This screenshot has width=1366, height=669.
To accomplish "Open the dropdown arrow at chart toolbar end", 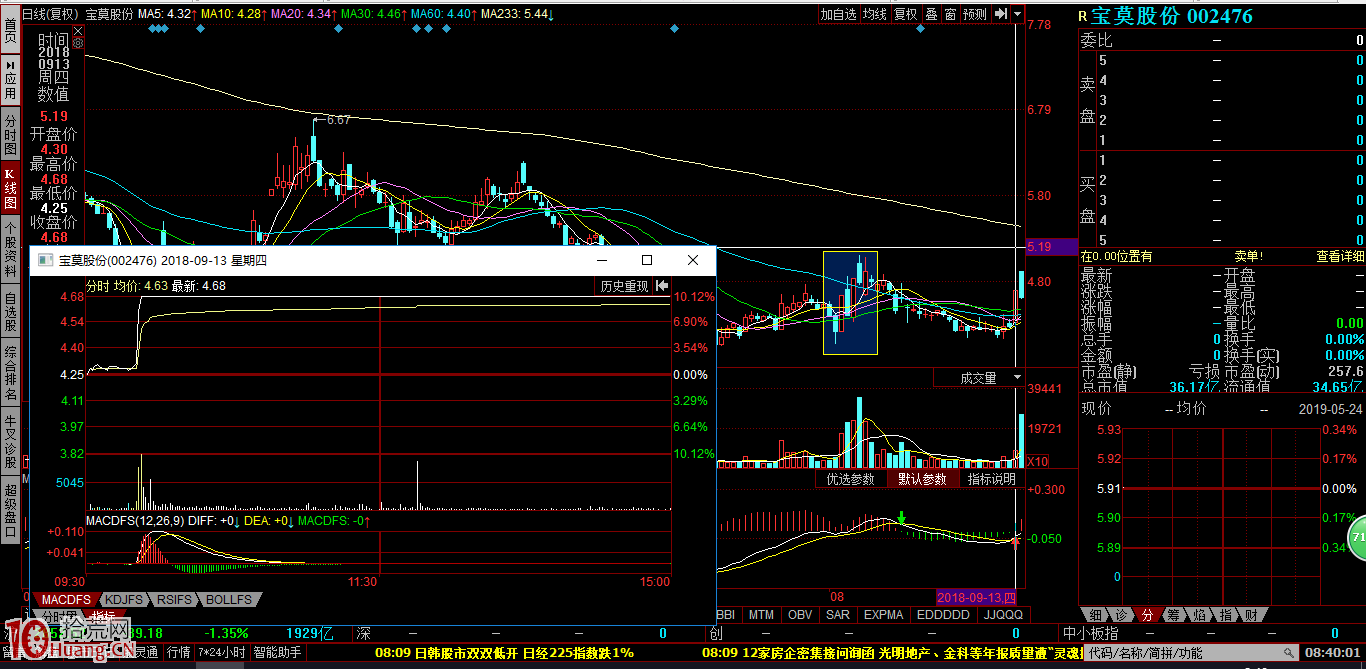I will coord(1018,14).
